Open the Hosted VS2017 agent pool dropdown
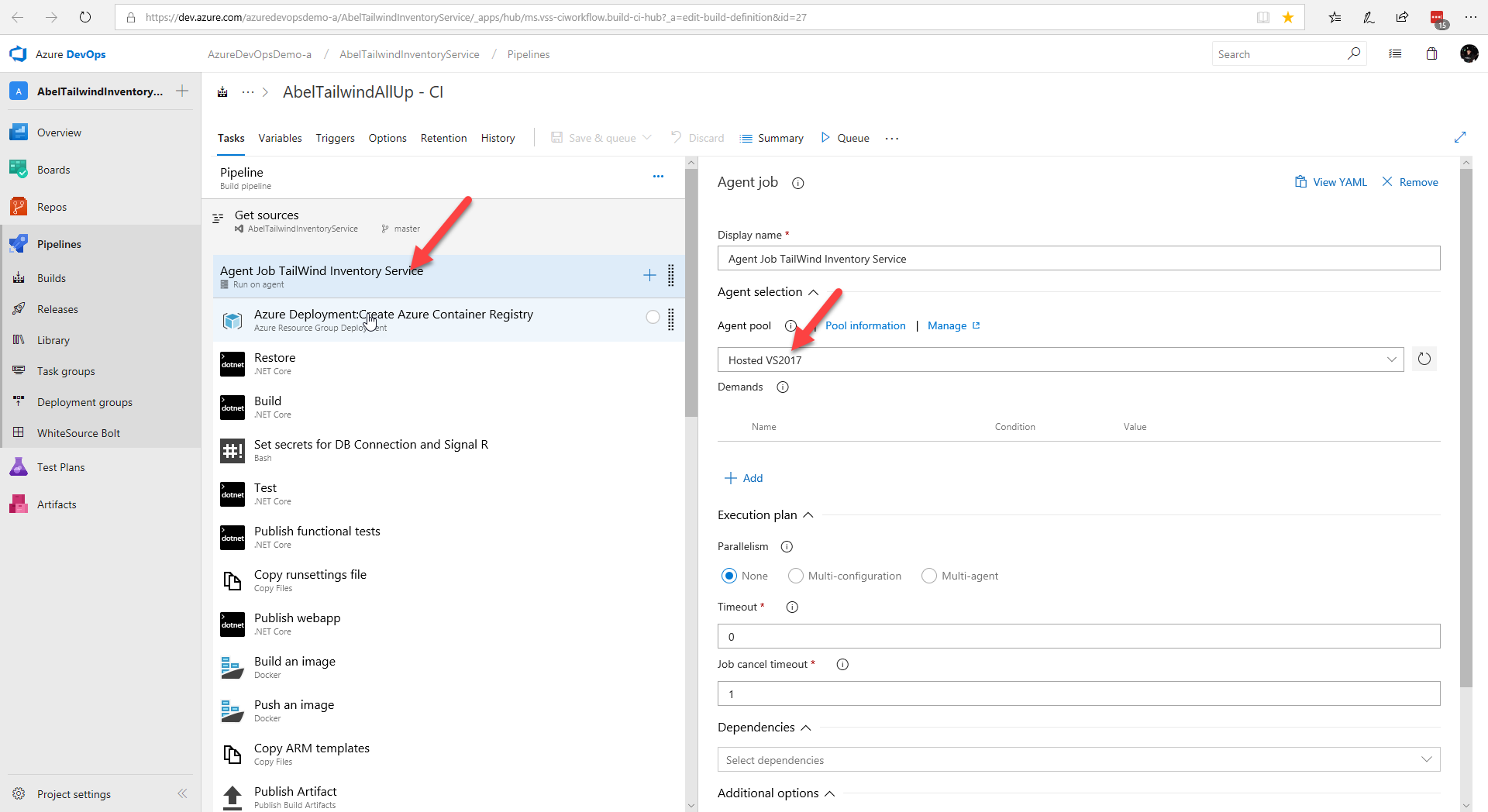 point(1061,360)
